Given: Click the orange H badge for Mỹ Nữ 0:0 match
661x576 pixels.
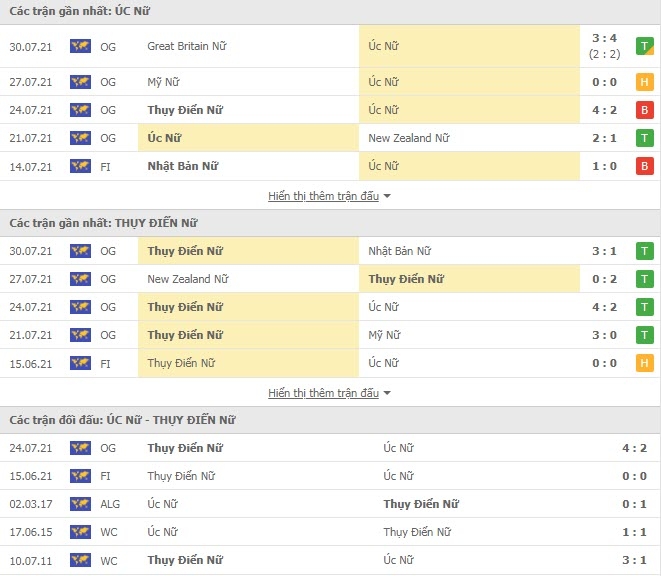Looking at the screenshot, I should (645, 82).
